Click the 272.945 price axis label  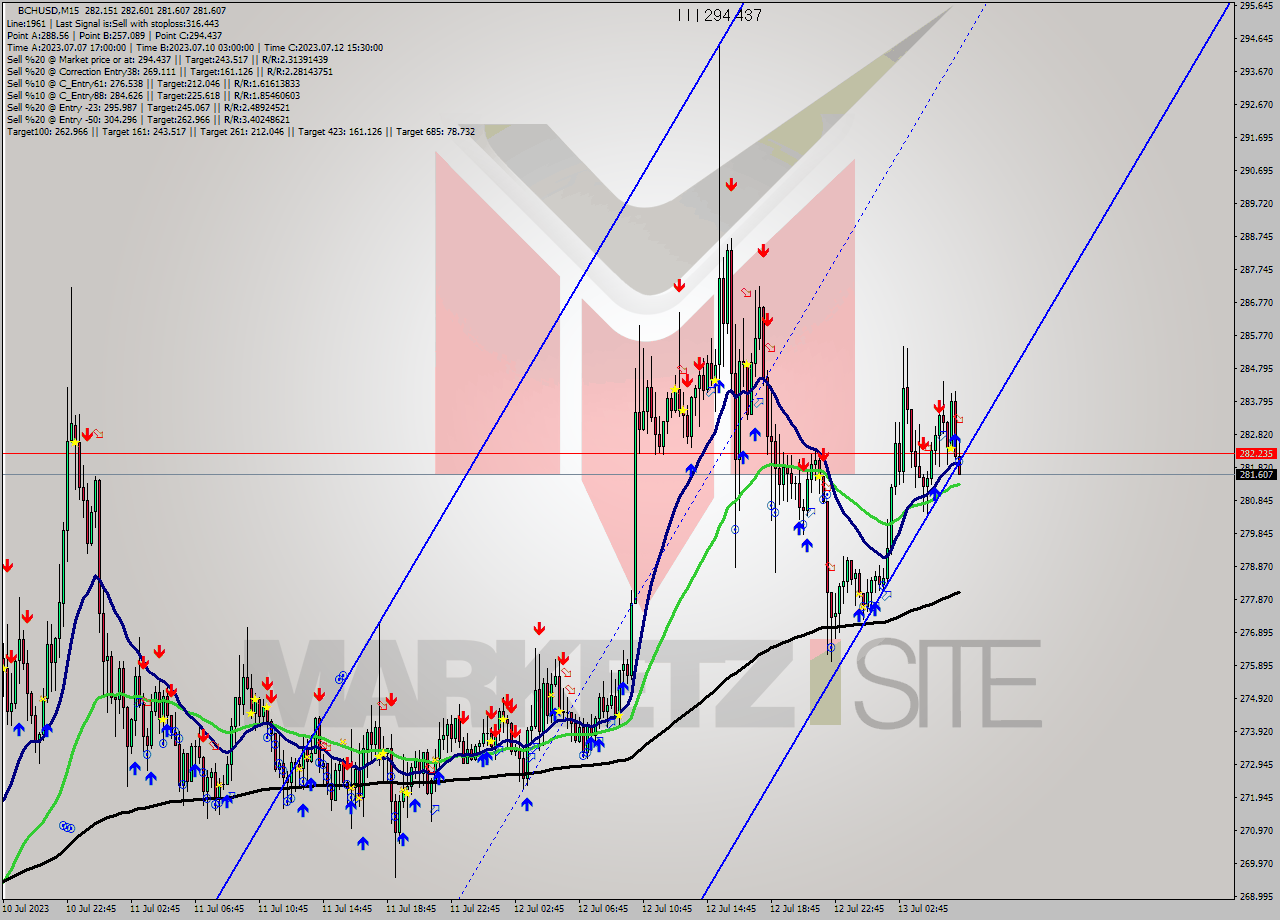point(1257,765)
